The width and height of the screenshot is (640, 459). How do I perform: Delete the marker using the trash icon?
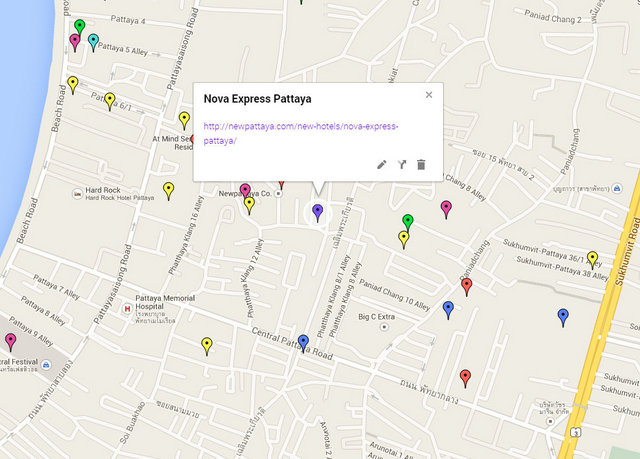pos(421,164)
